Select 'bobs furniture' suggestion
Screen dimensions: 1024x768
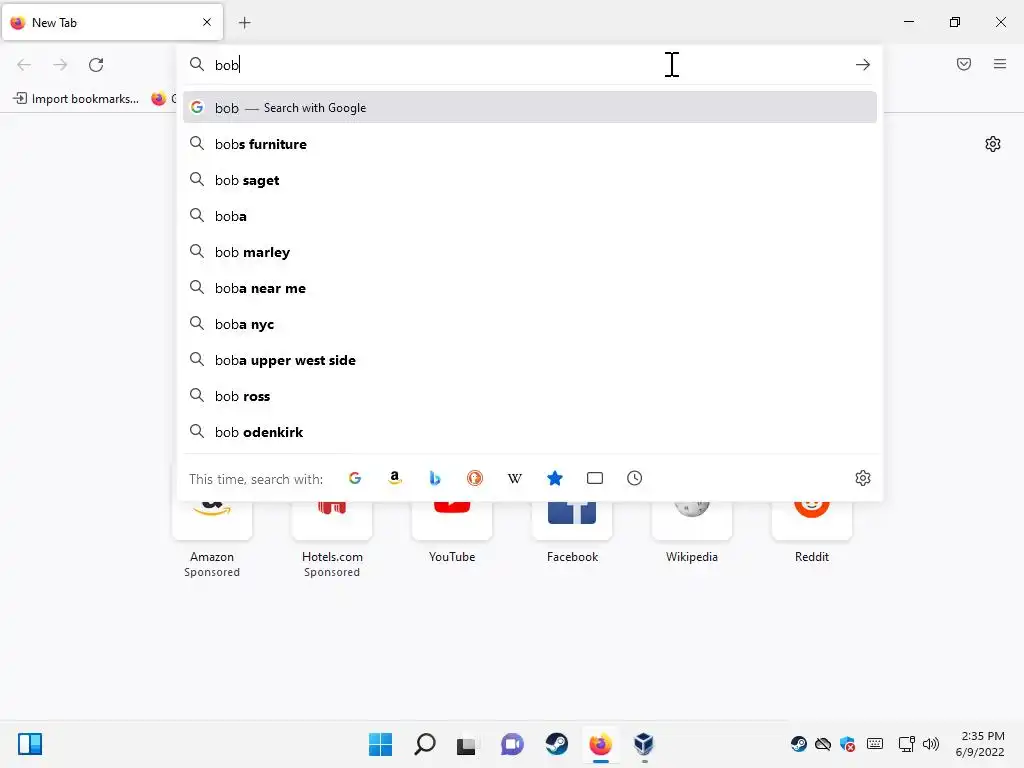click(x=530, y=144)
